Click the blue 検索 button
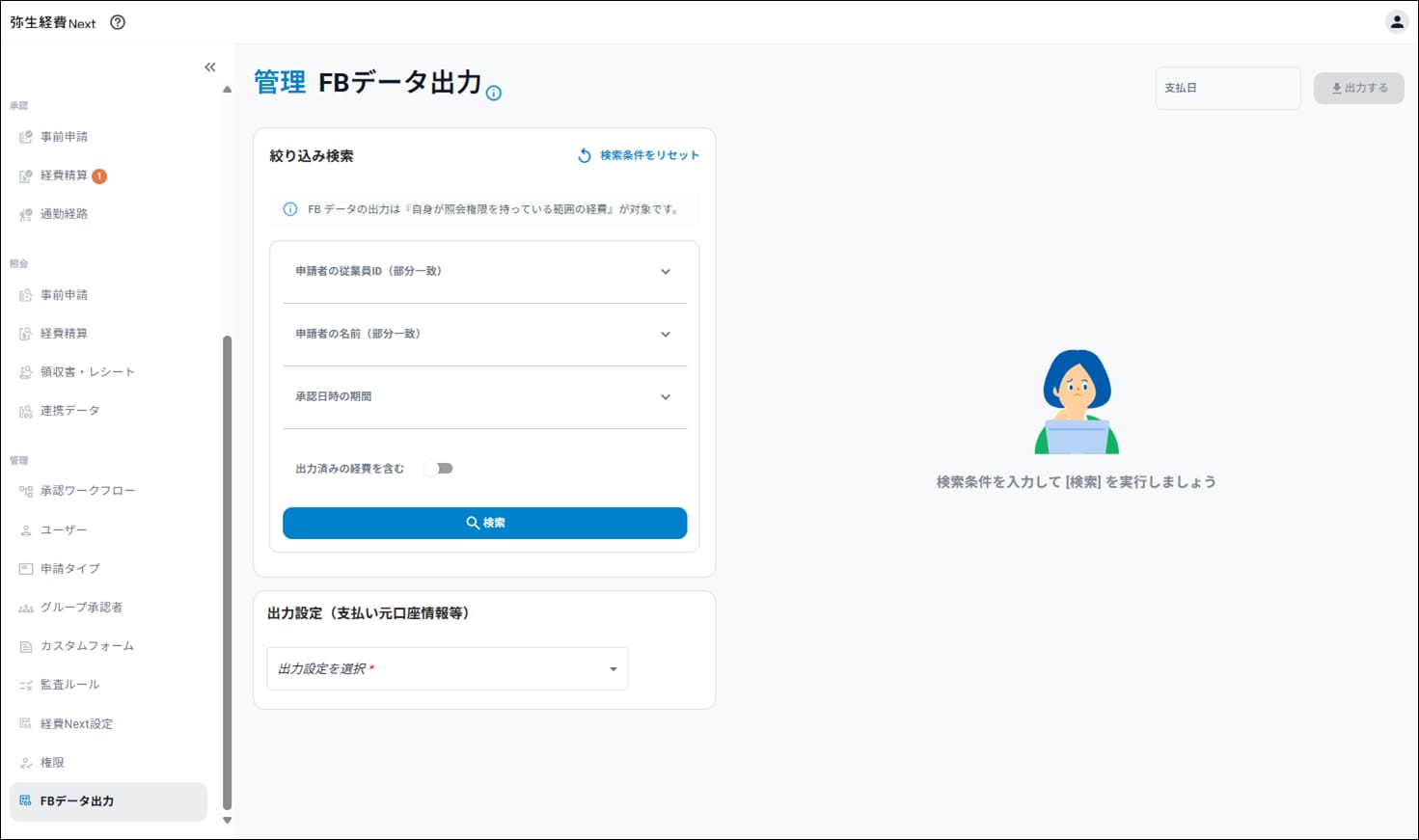 pyautogui.click(x=484, y=523)
